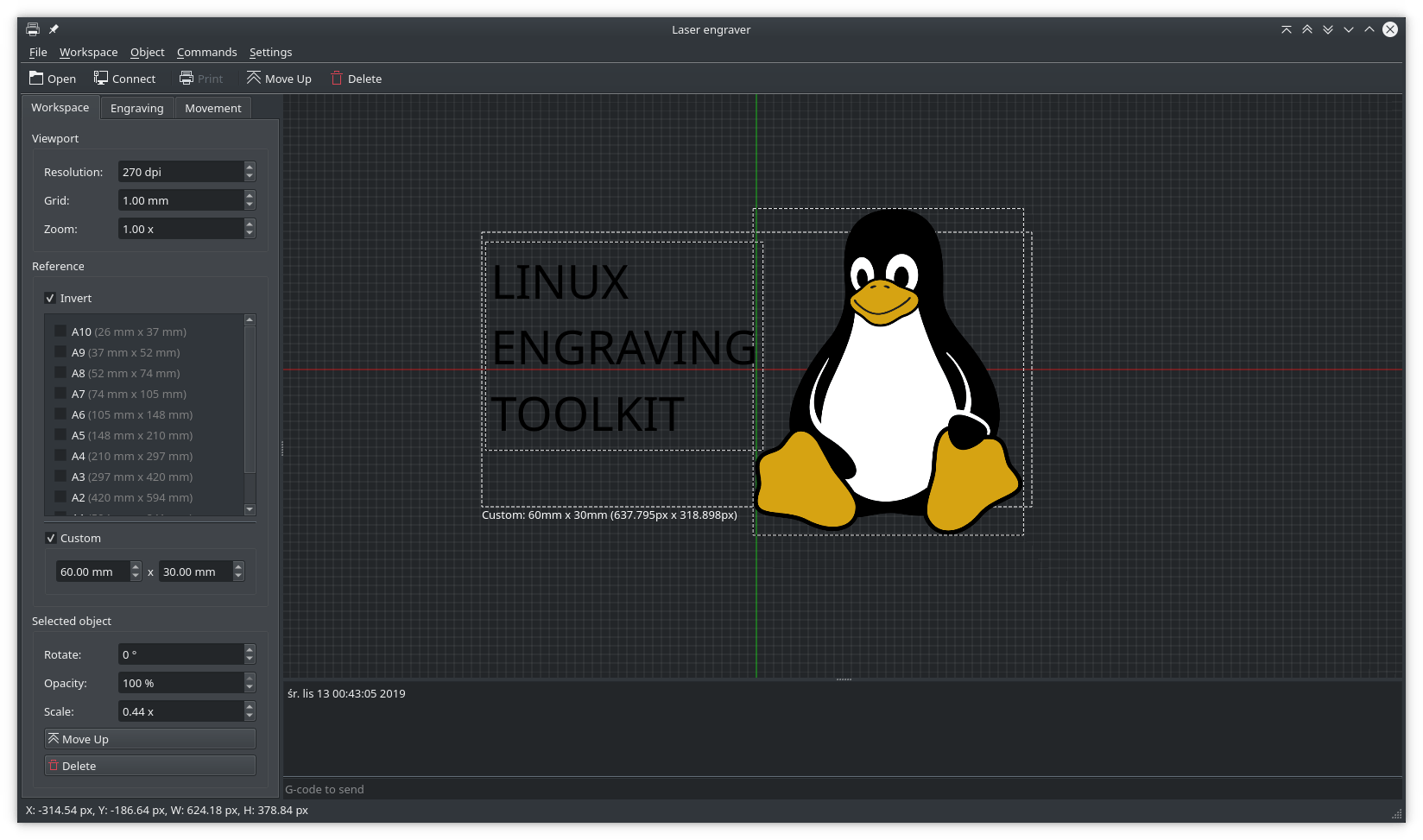Toggle the Custom reference checkbox
The height and width of the screenshot is (840, 1423).
50,539
